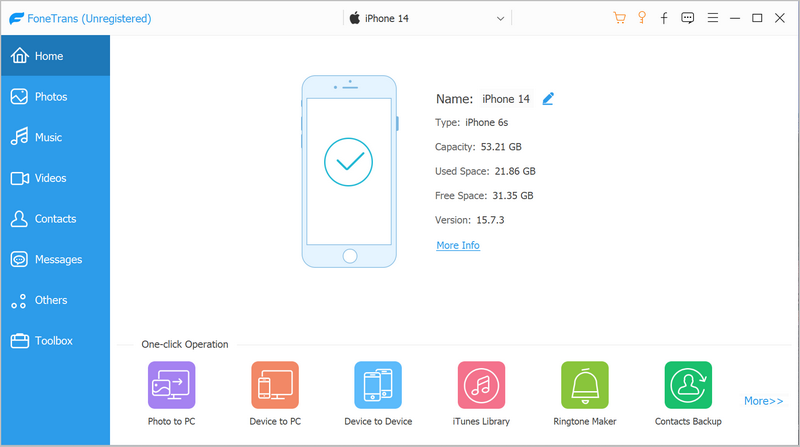This screenshot has height=447, width=800.
Task: Edit device name with pencil icon
Action: coord(548,98)
